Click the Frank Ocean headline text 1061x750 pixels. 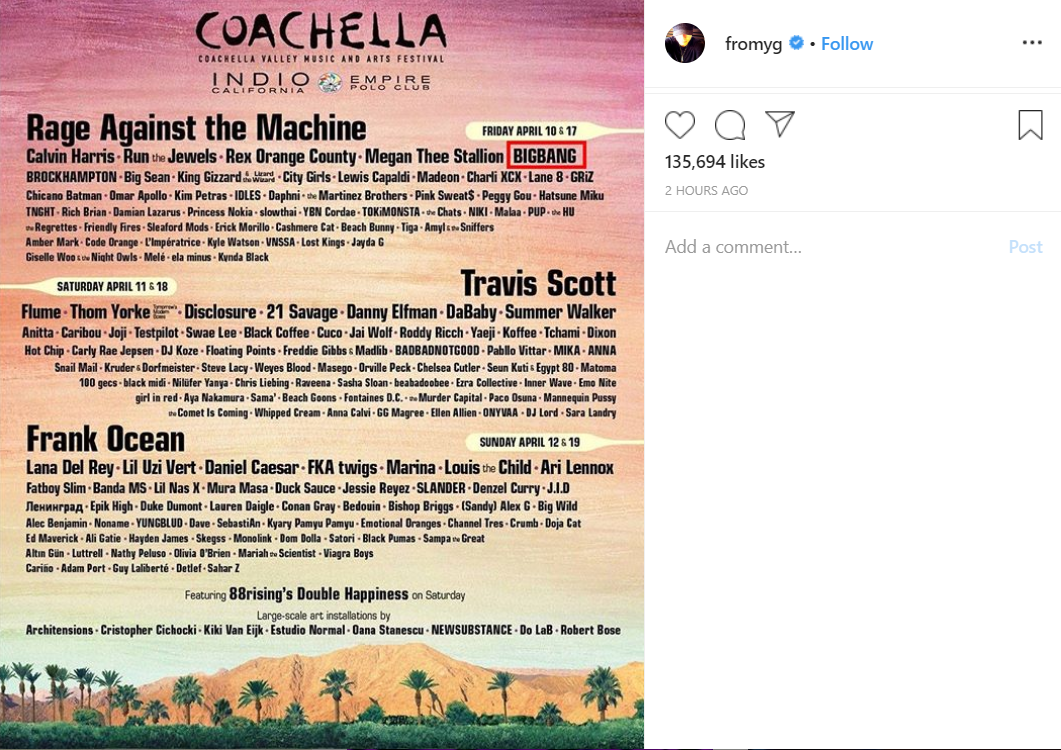pos(105,439)
